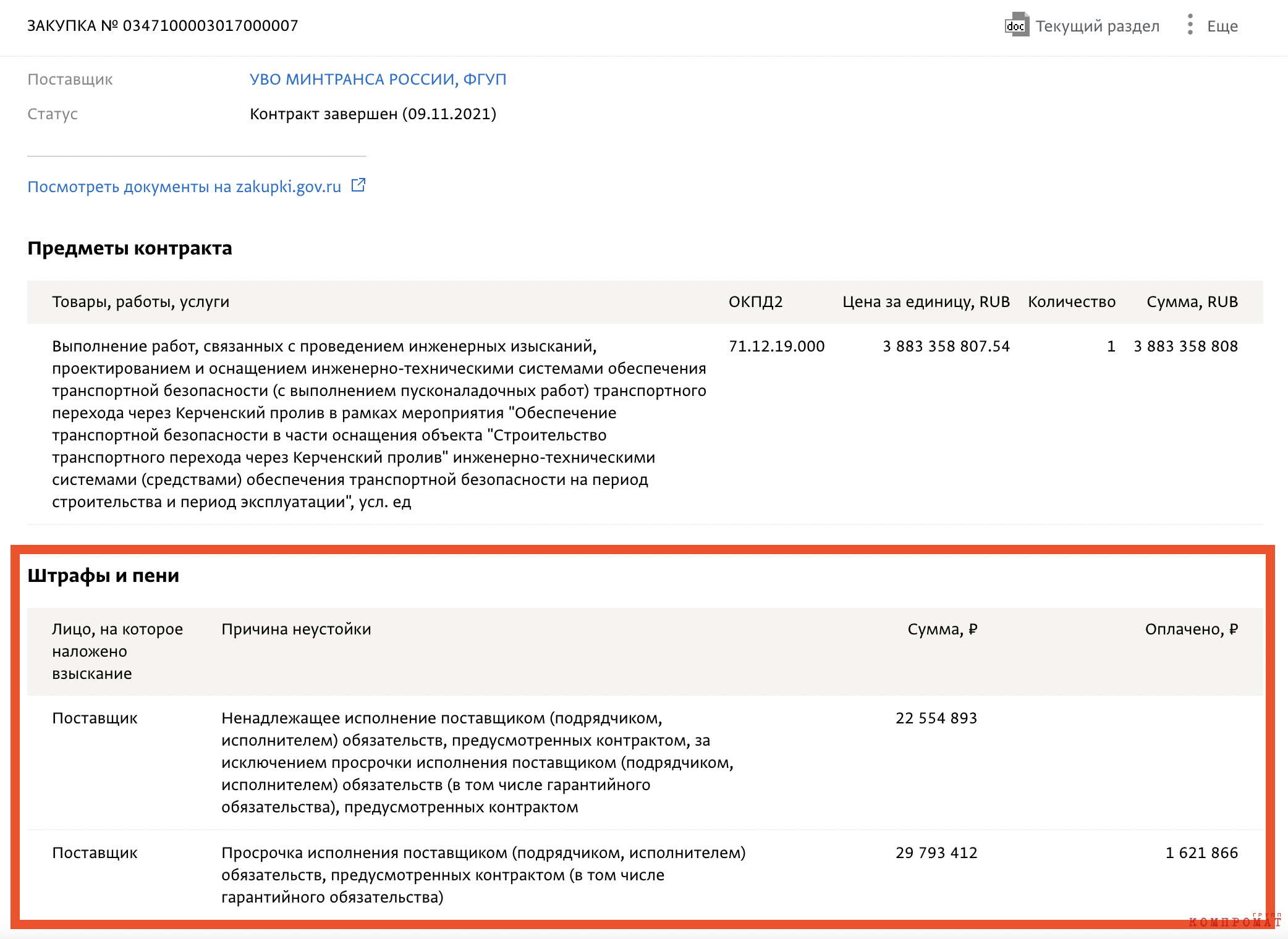This screenshot has width=1288, height=939.
Task: Click the Предметы контракта heading
Action: click(130, 248)
